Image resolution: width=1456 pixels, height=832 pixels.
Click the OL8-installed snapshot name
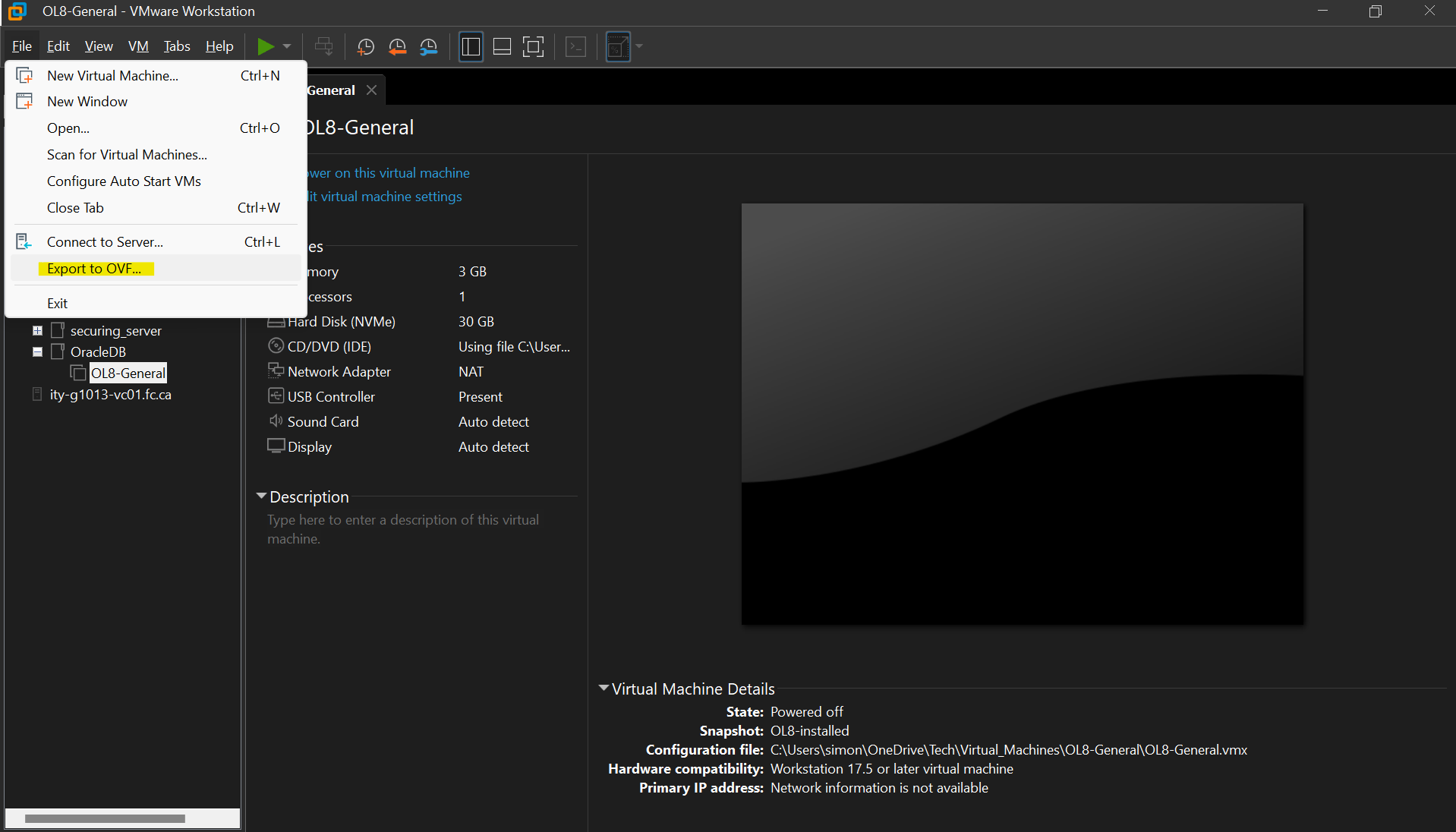[x=809, y=731]
